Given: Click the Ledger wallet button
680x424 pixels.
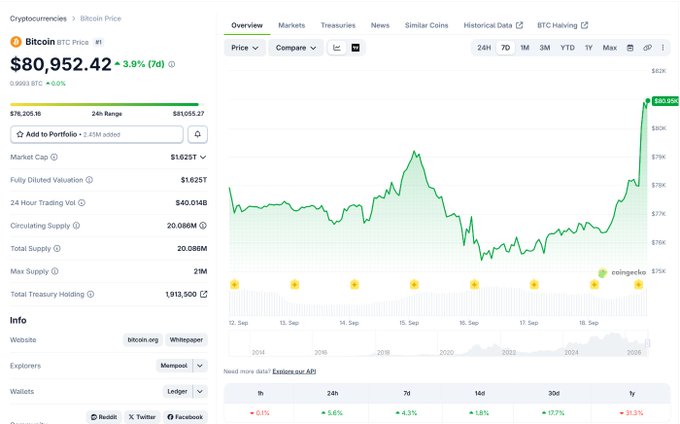Looking at the screenshot, I should coord(177,391).
